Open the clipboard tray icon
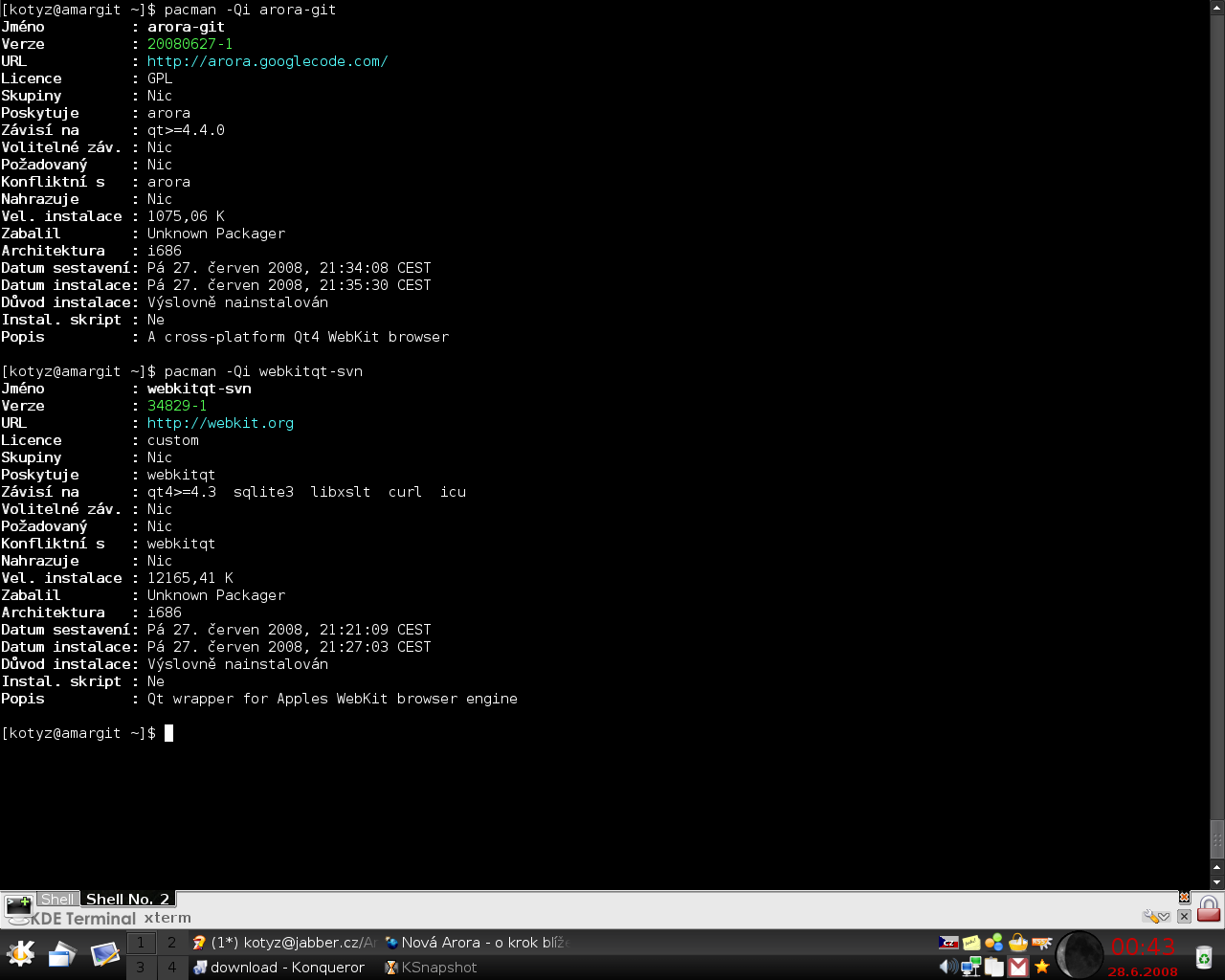 click(994, 967)
